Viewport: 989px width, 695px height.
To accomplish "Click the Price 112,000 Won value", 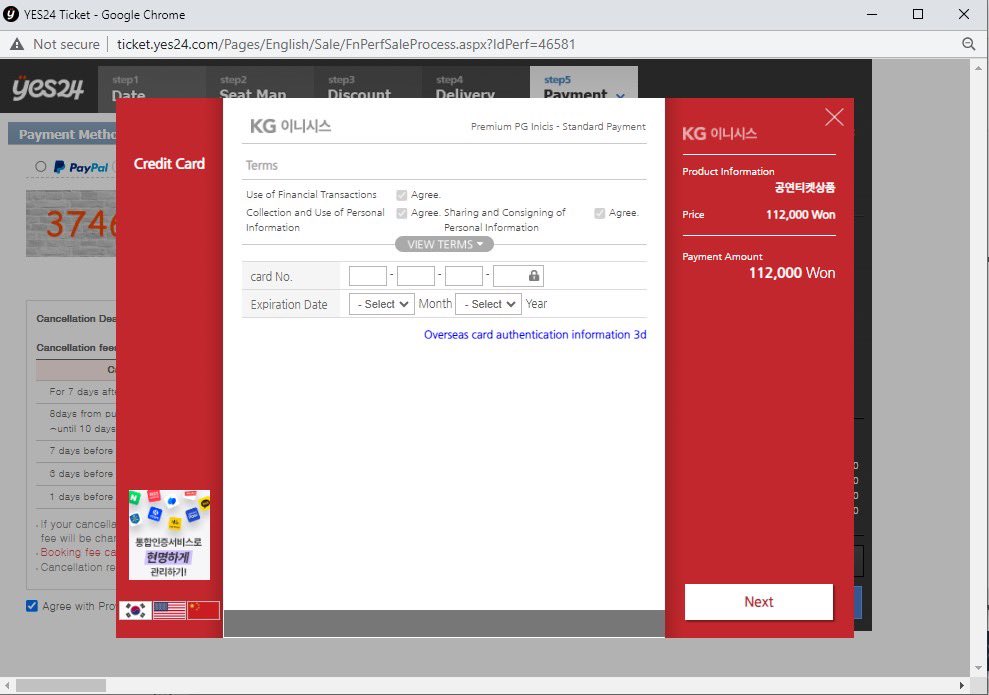I will pos(800,214).
